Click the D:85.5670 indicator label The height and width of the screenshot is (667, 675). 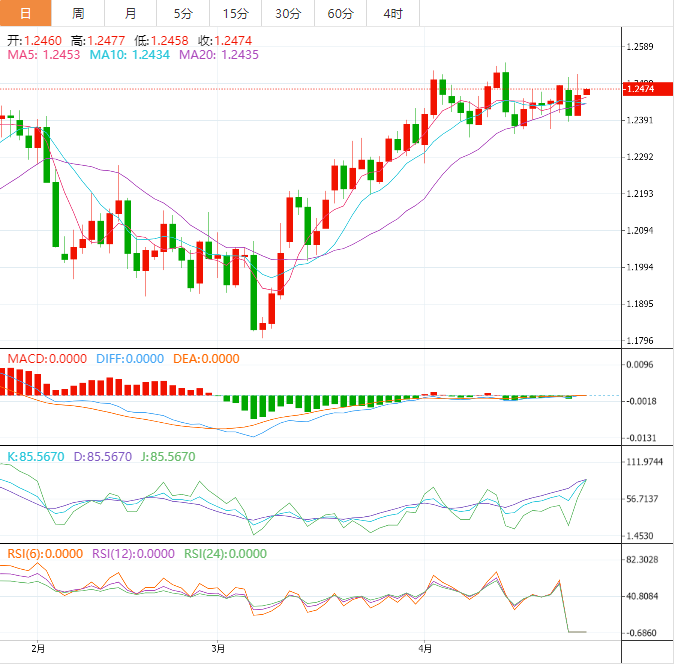pyautogui.click(x=102, y=456)
